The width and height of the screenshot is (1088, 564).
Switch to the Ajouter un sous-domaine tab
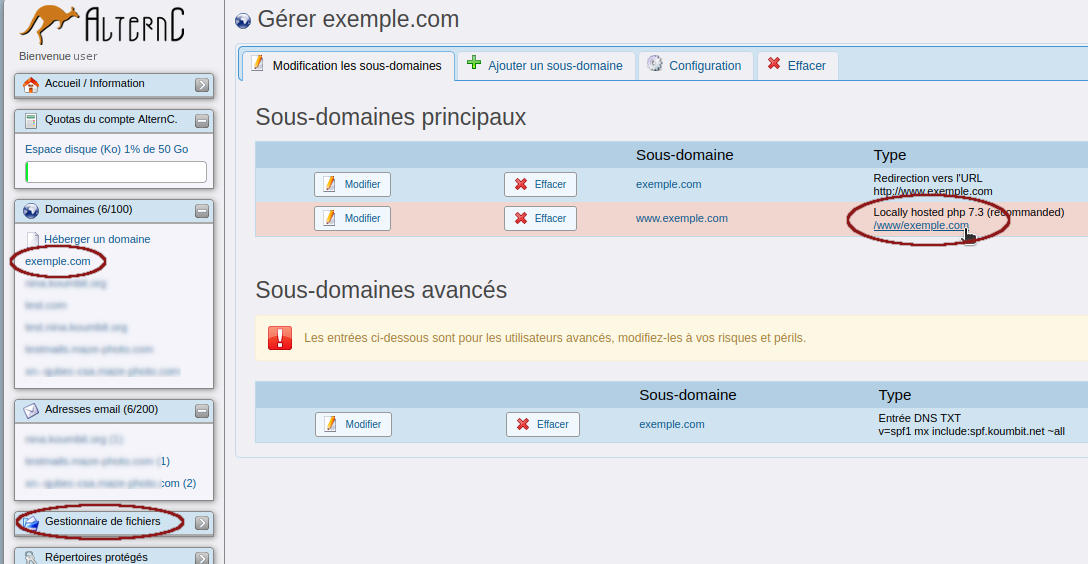pos(545,66)
